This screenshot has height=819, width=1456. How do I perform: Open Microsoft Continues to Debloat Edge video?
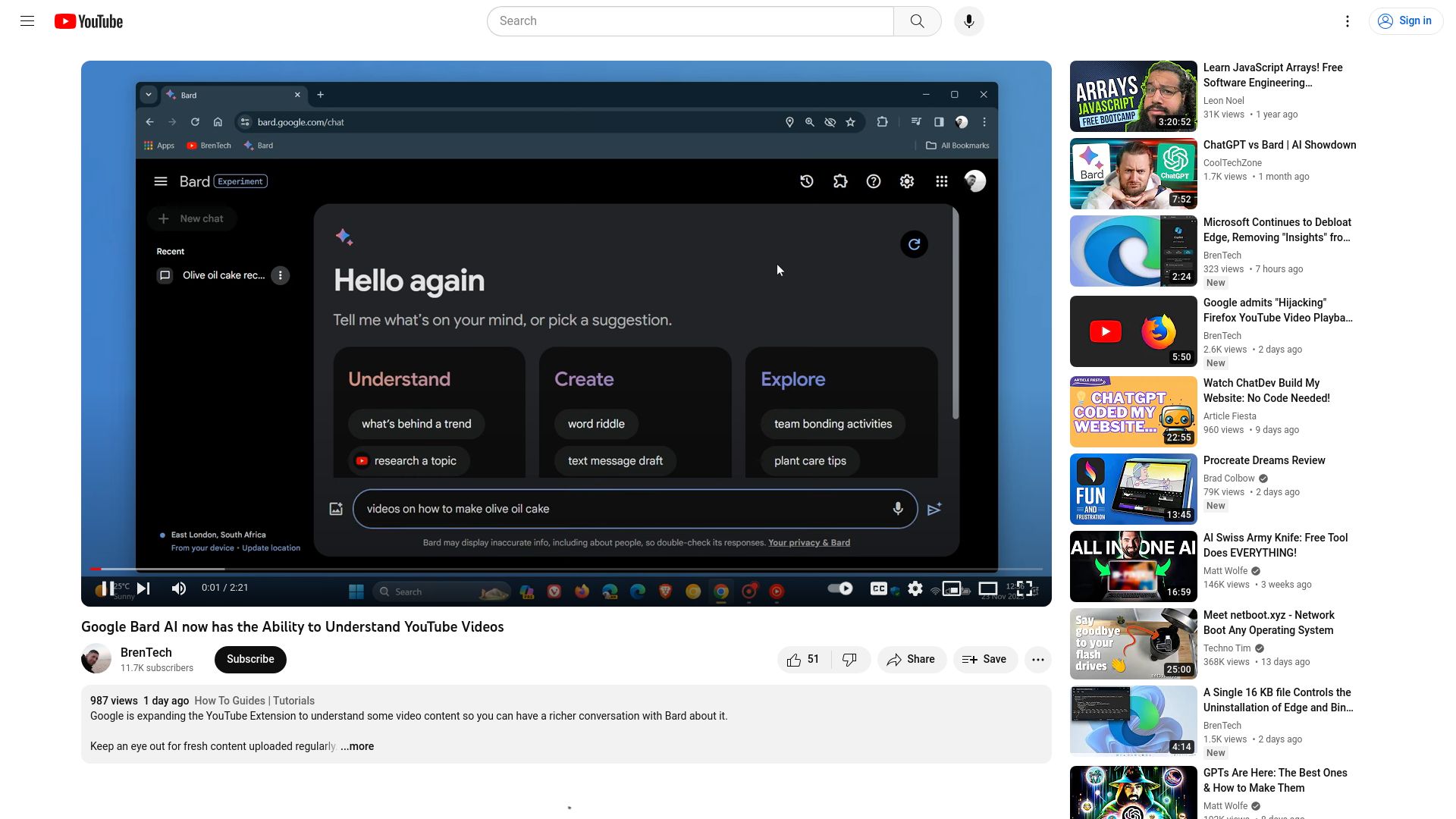tap(1277, 230)
